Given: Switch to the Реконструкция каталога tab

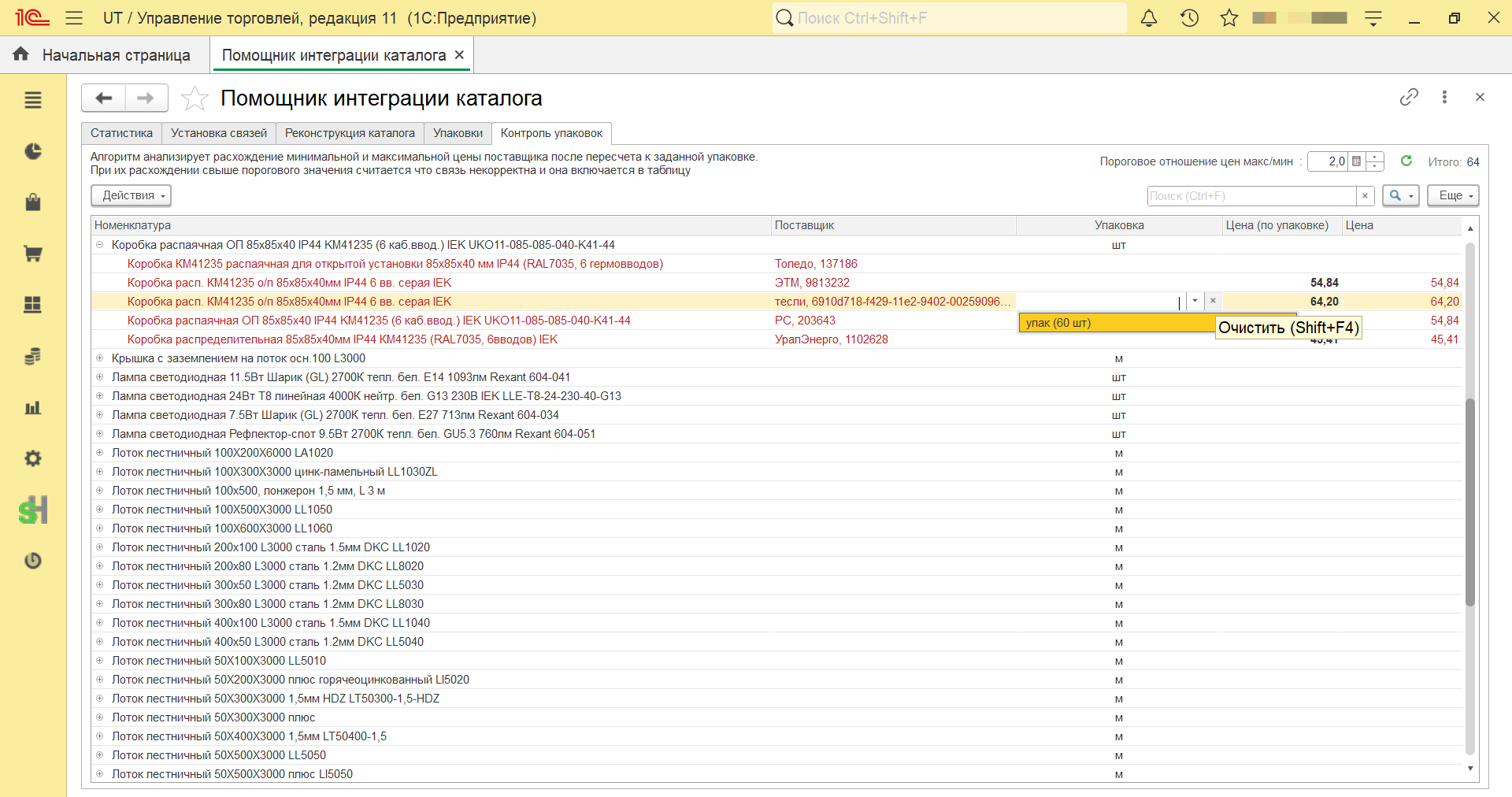Looking at the screenshot, I should tap(350, 133).
